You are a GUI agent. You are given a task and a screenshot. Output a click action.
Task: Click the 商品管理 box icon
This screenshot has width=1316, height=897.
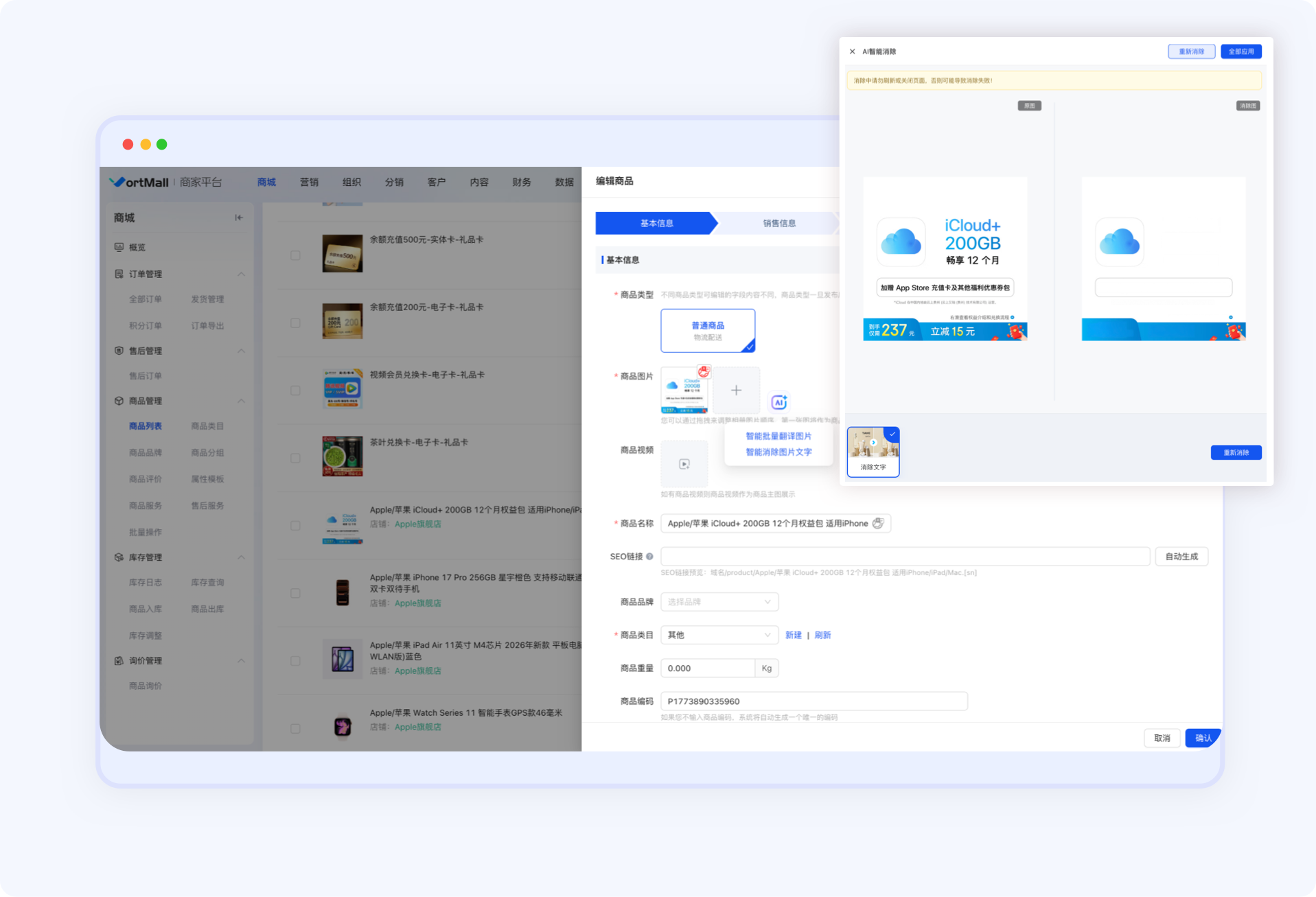point(119,401)
